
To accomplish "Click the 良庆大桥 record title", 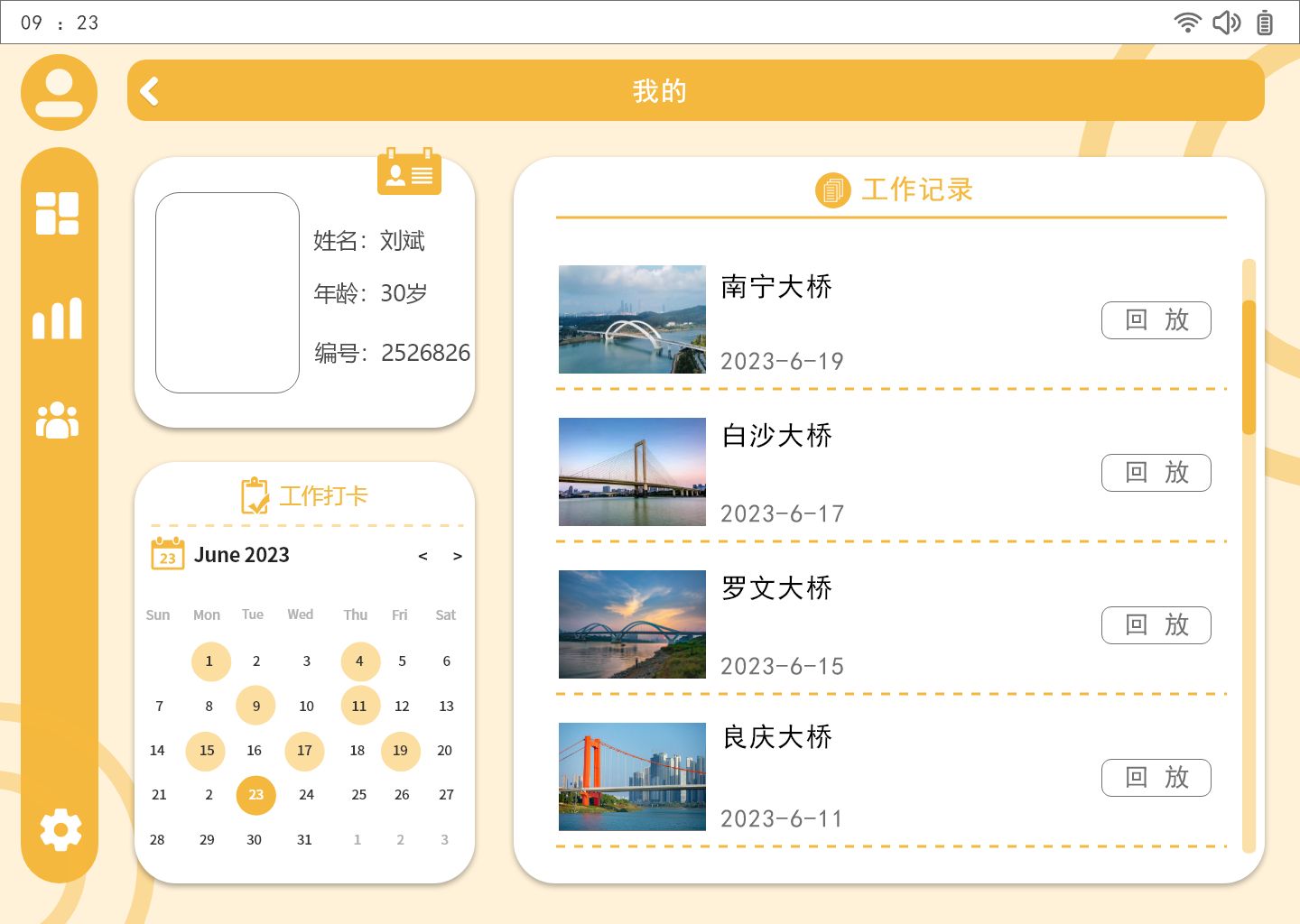I will tap(776, 737).
